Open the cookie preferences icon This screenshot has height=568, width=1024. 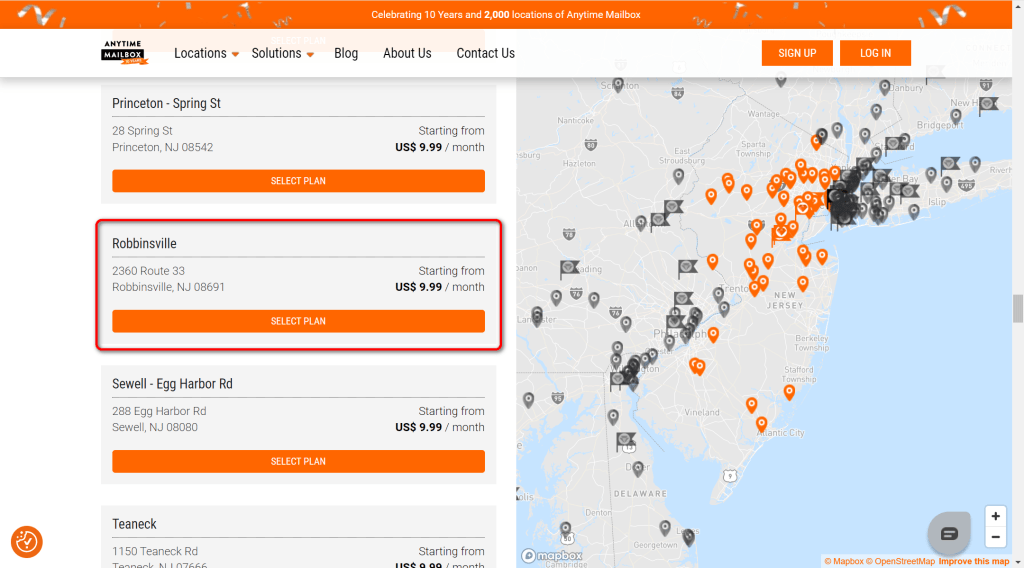coord(26,541)
